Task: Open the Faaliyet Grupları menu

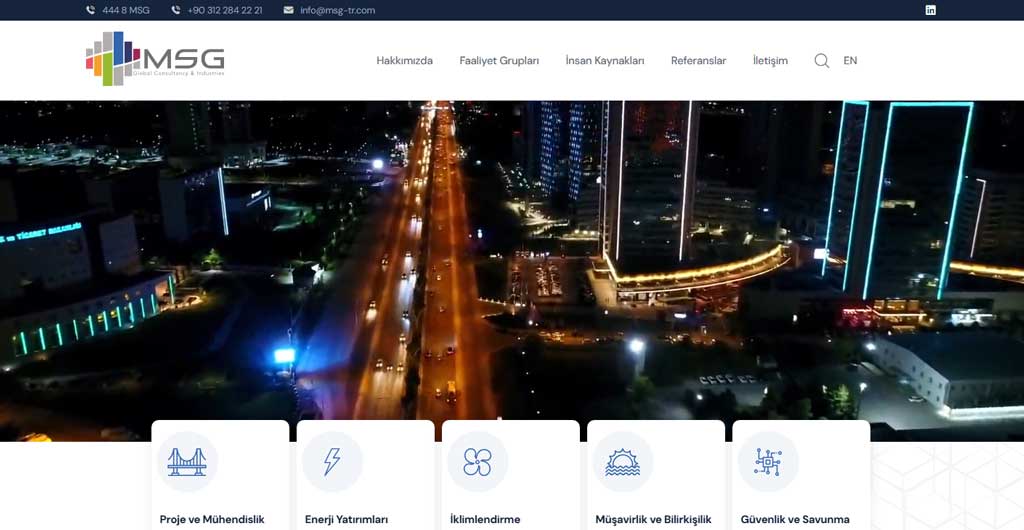Action: tap(500, 61)
